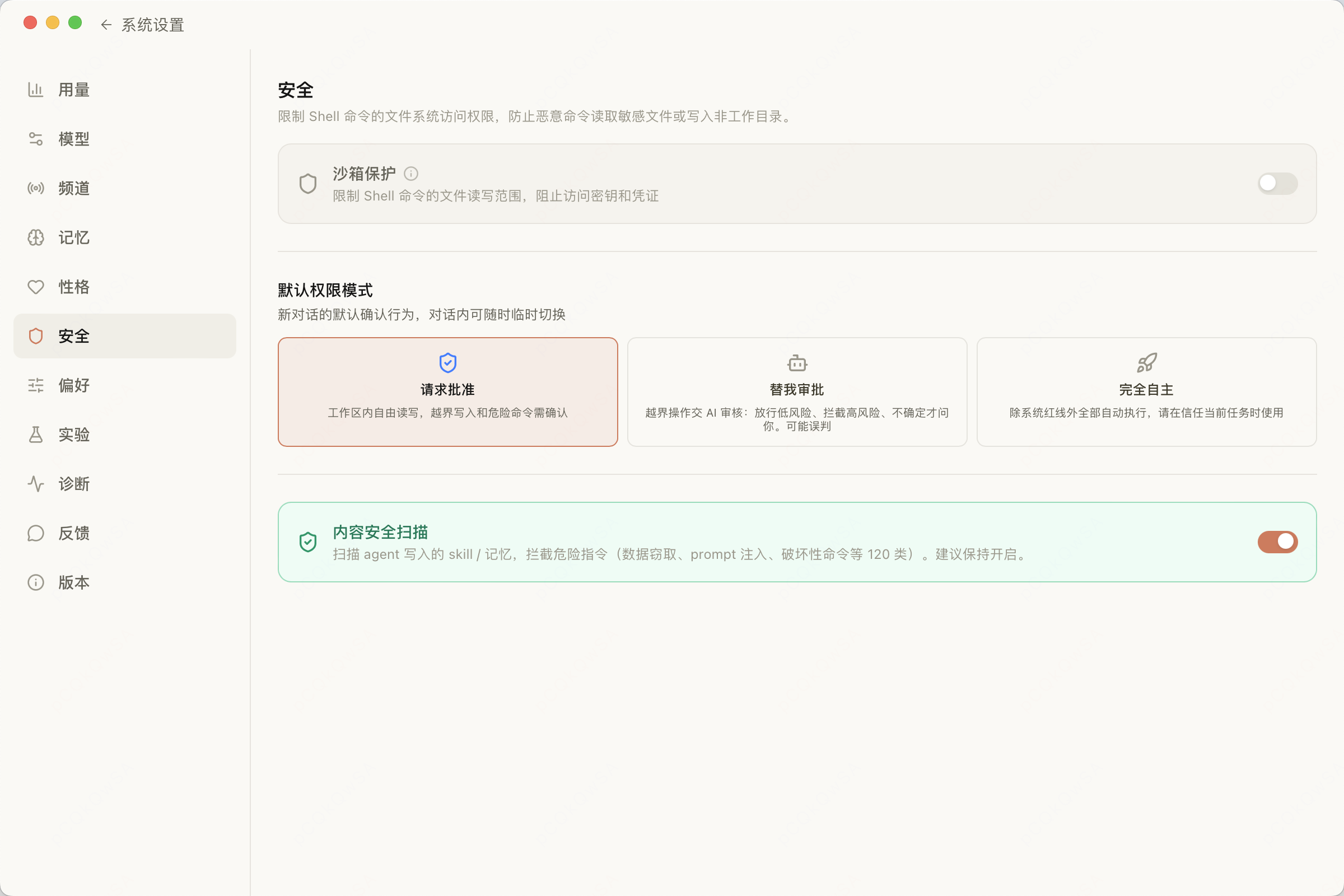Click the 内容安全扫描 heading text
1344x896 pixels.
click(x=380, y=532)
